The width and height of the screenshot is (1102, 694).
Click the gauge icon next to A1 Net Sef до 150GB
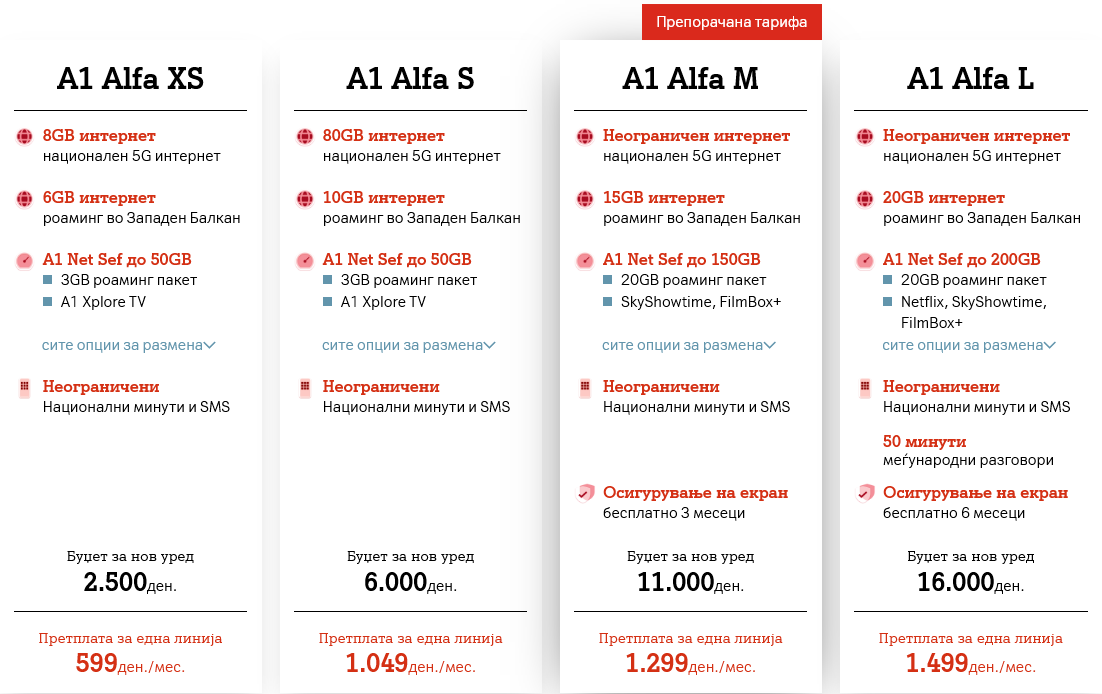click(585, 261)
